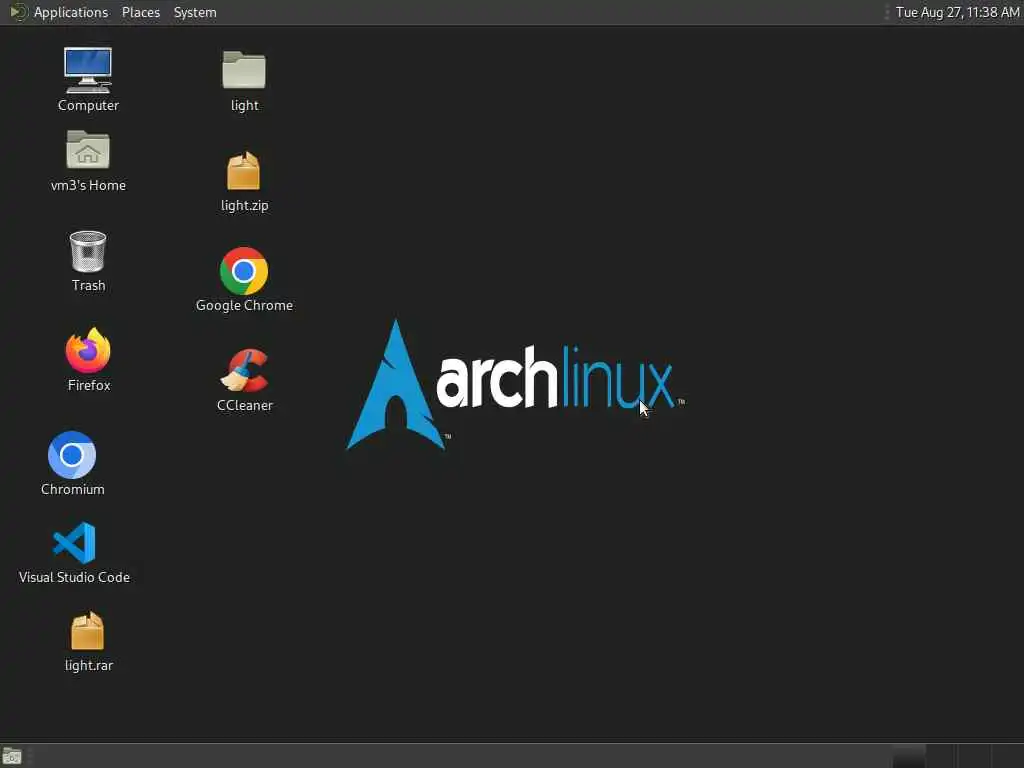Viewport: 1024px width, 768px height.
Task: Select the Google Chrome desktop icon
Action: tap(244, 270)
